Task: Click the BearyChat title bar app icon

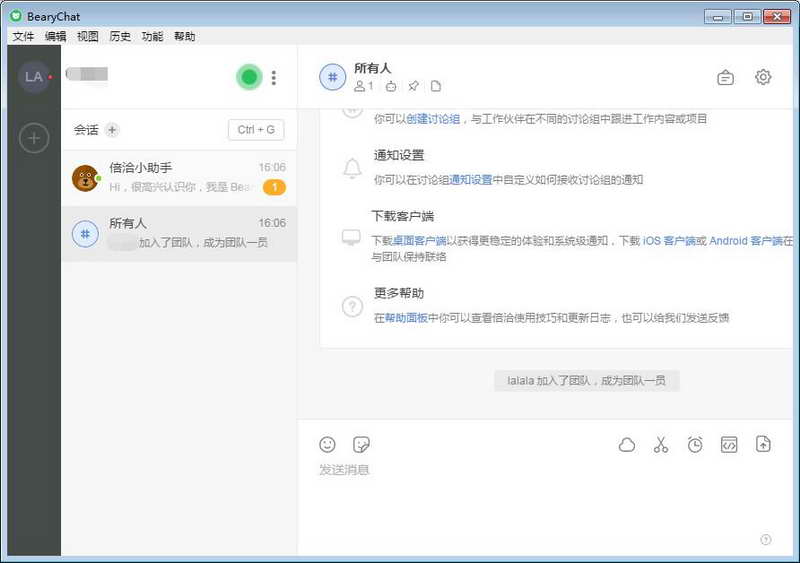Action: coord(16,16)
